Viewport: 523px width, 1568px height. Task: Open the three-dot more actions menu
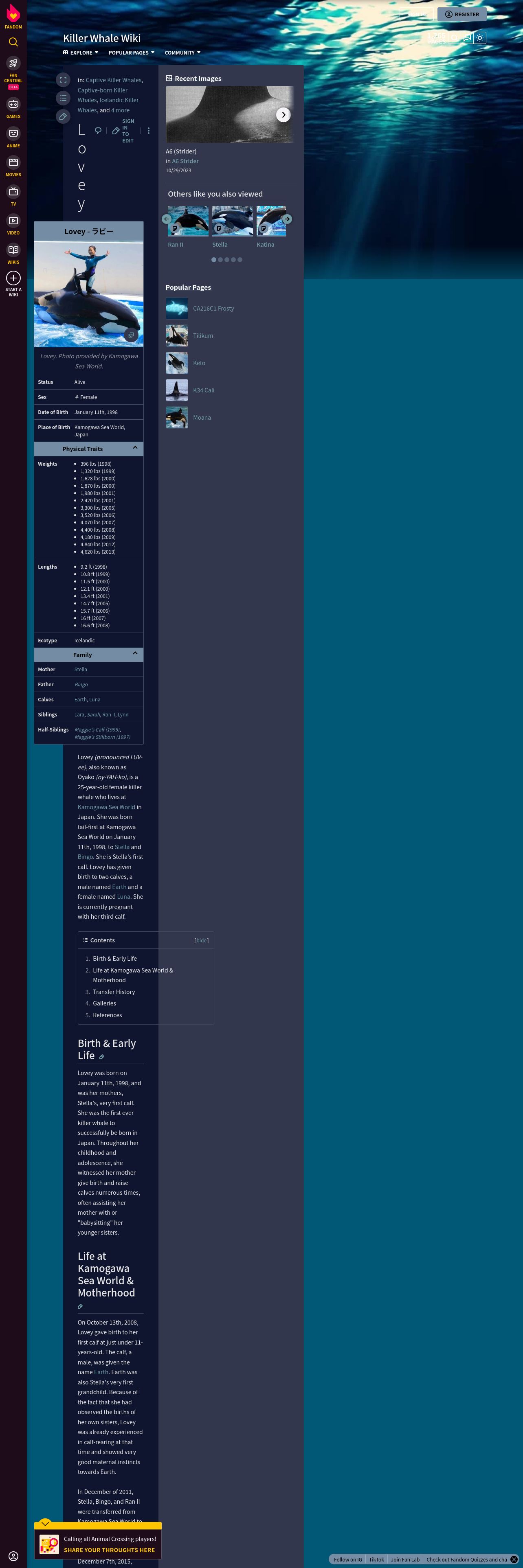pyautogui.click(x=149, y=131)
